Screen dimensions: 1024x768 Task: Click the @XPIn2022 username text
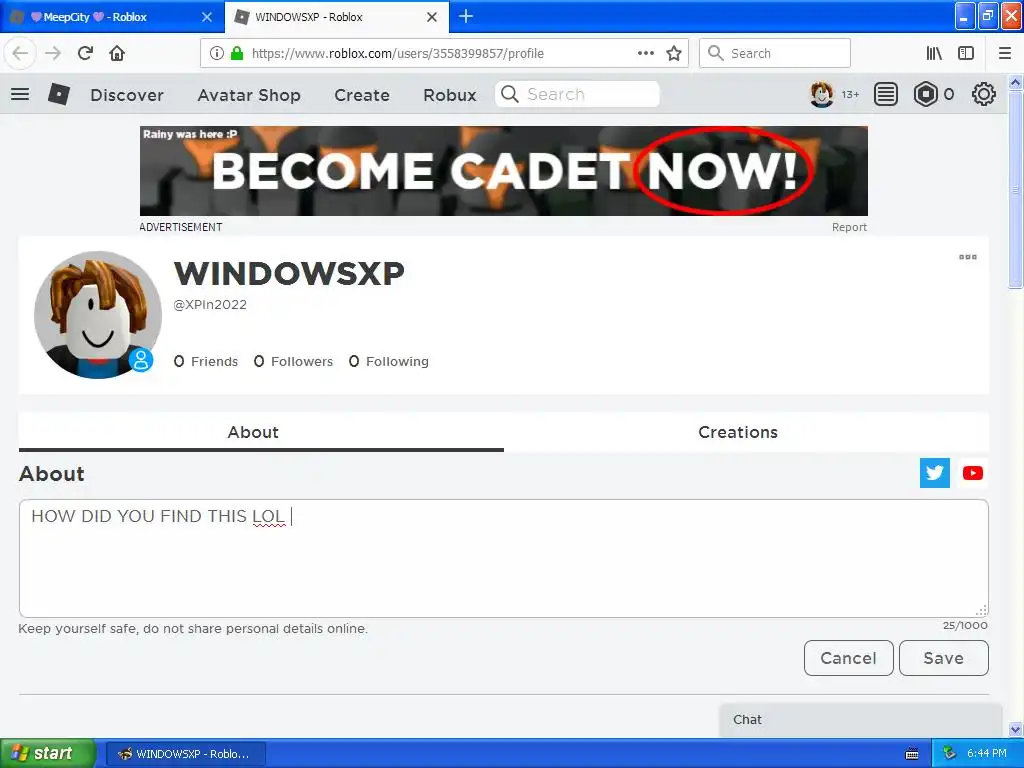point(210,304)
